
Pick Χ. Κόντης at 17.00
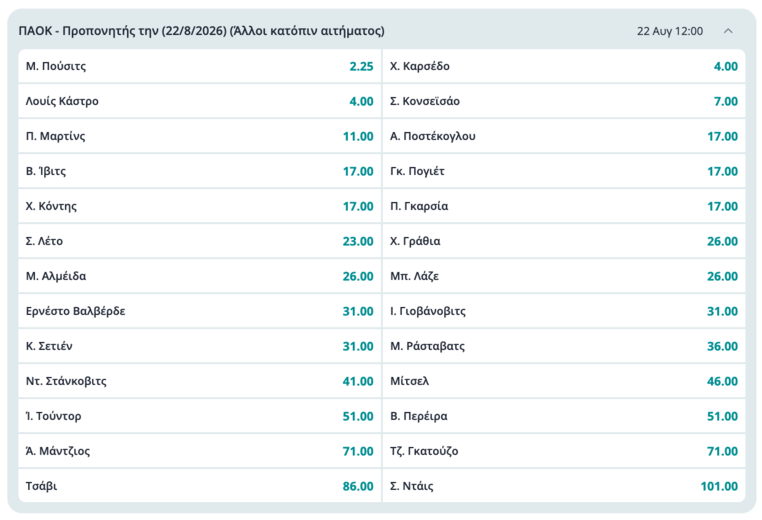[x=200, y=206]
